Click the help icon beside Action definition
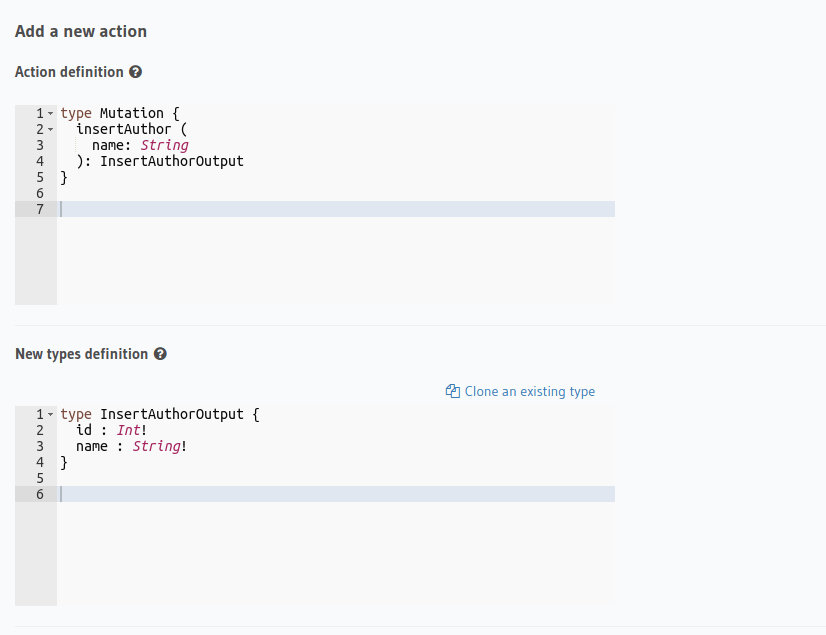 136,72
